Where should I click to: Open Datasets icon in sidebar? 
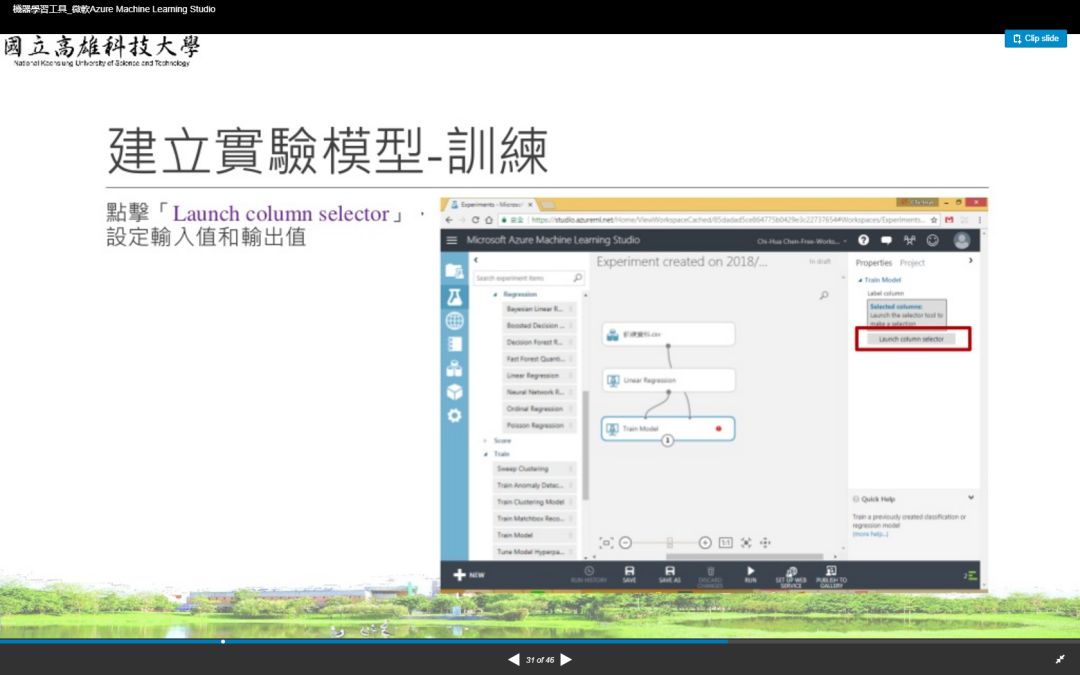[454, 368]
